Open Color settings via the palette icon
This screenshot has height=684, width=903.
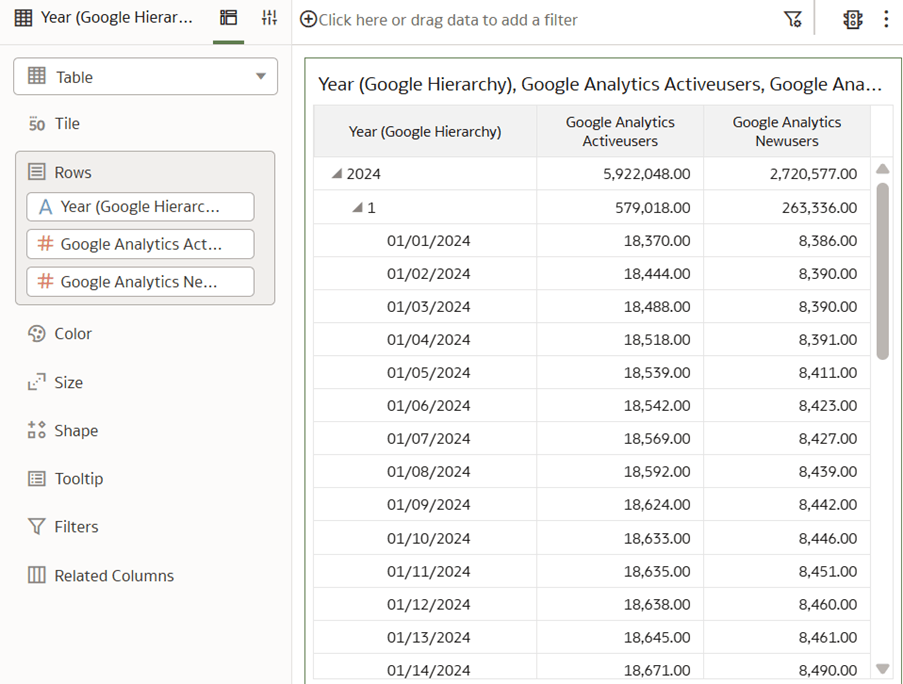point(37,333)
